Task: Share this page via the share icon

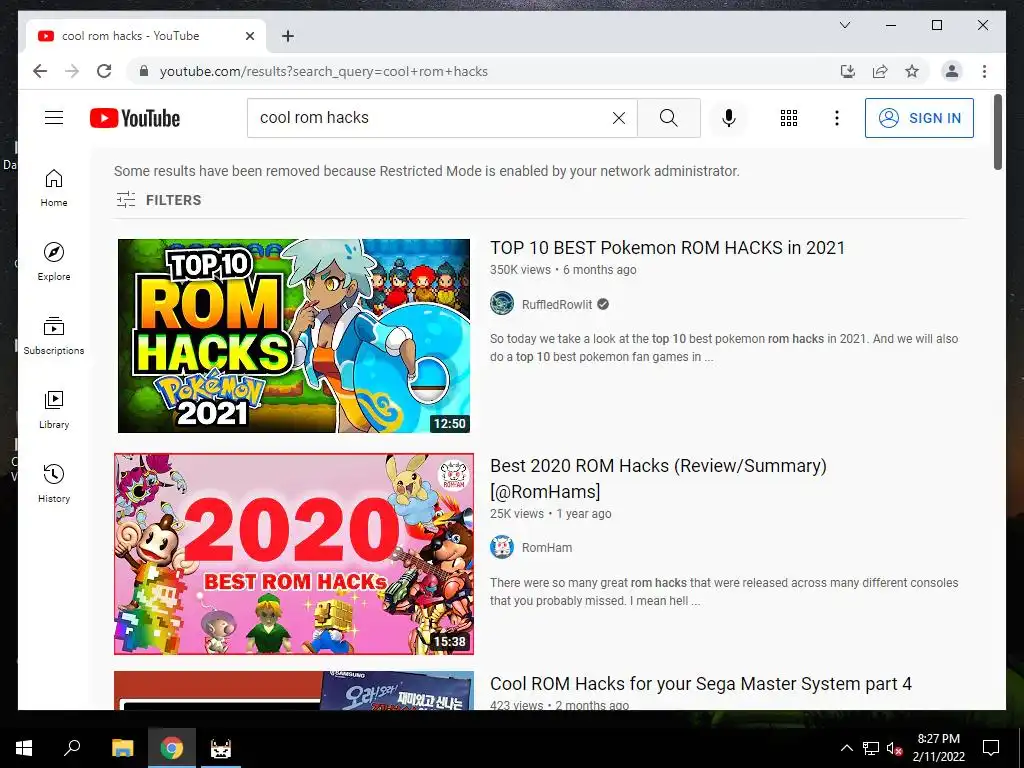Action: (x=880, y=71)
